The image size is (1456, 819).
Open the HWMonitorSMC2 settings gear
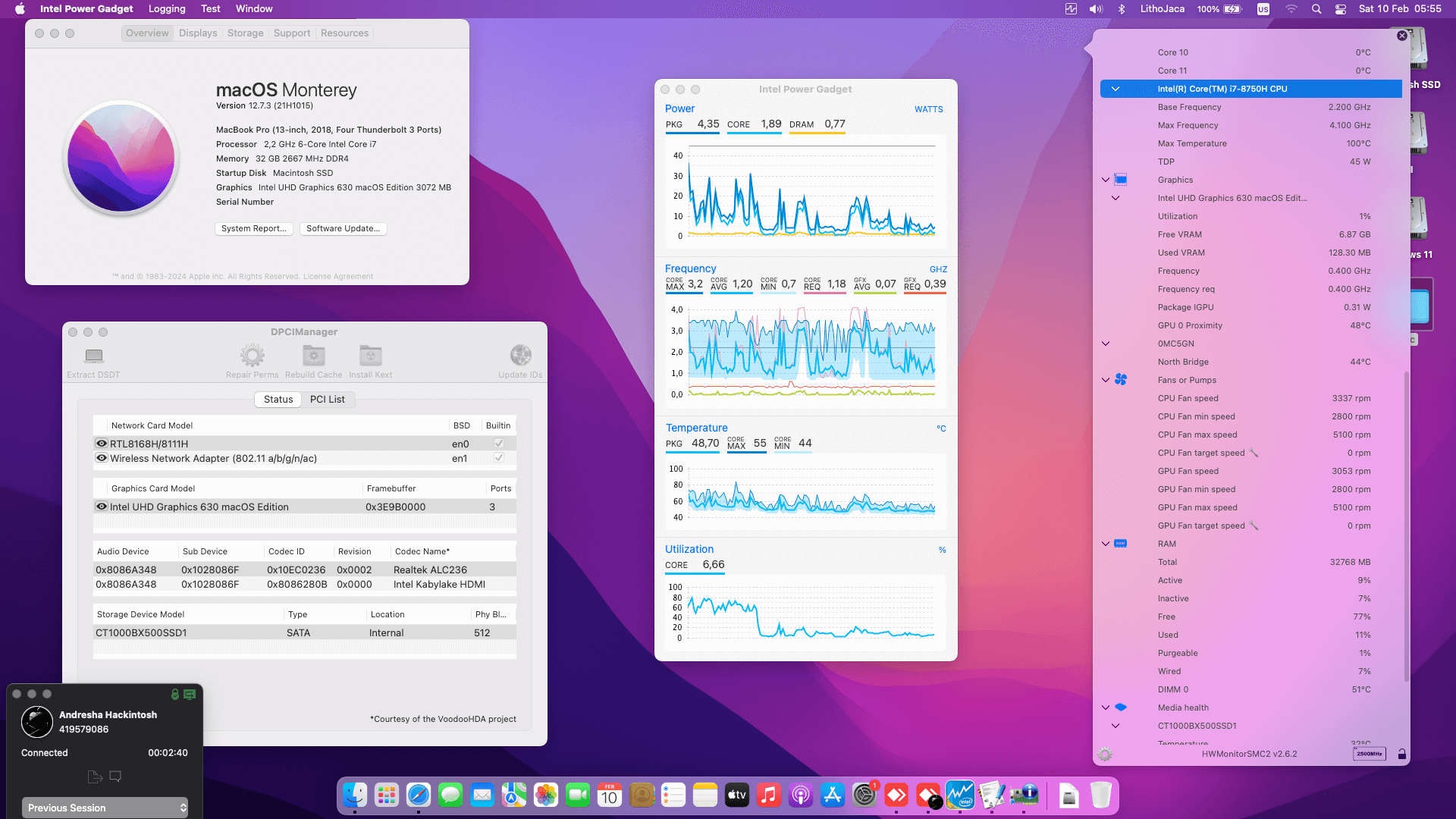[x=1105, y=754]
